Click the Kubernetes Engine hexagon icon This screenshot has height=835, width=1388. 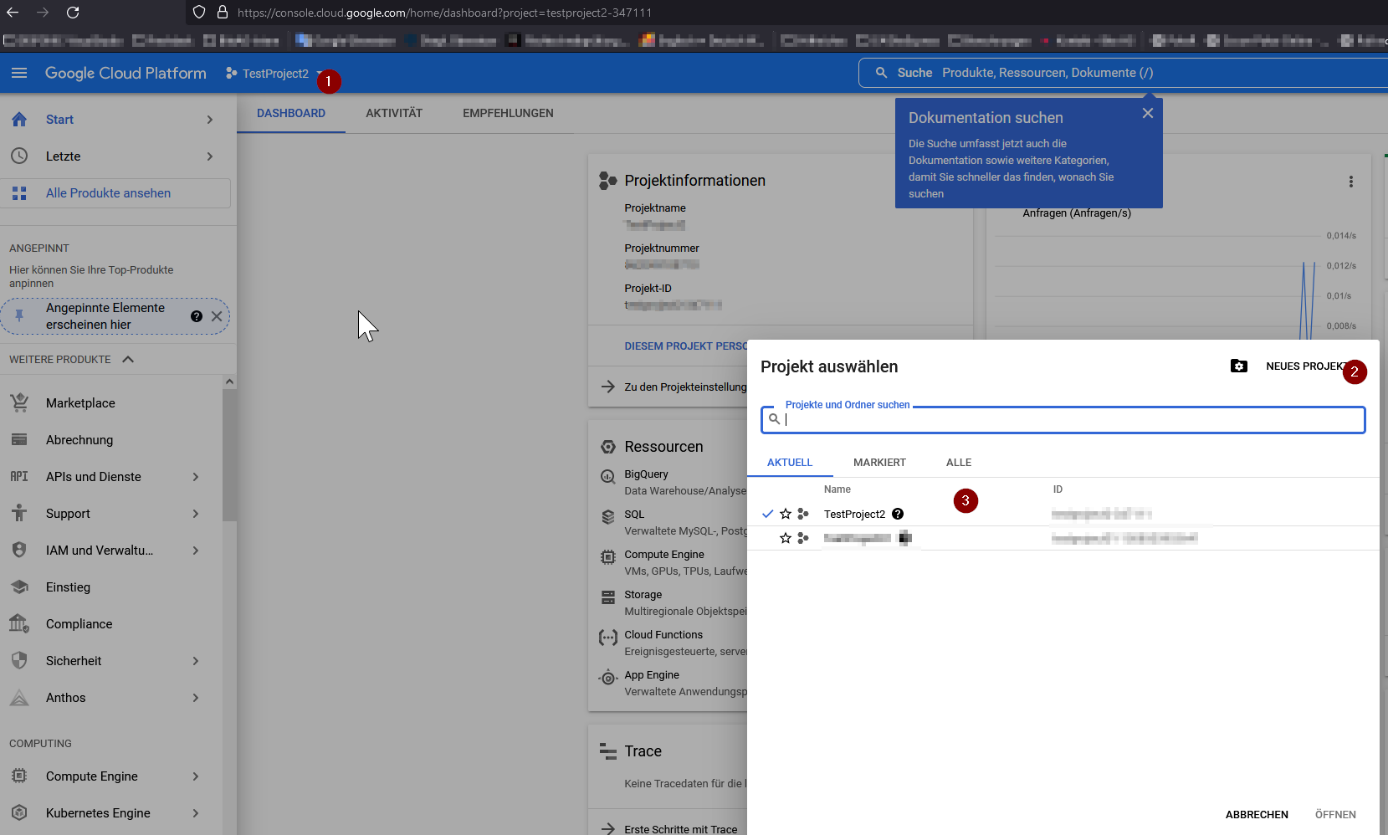click(x=19, y=813)
